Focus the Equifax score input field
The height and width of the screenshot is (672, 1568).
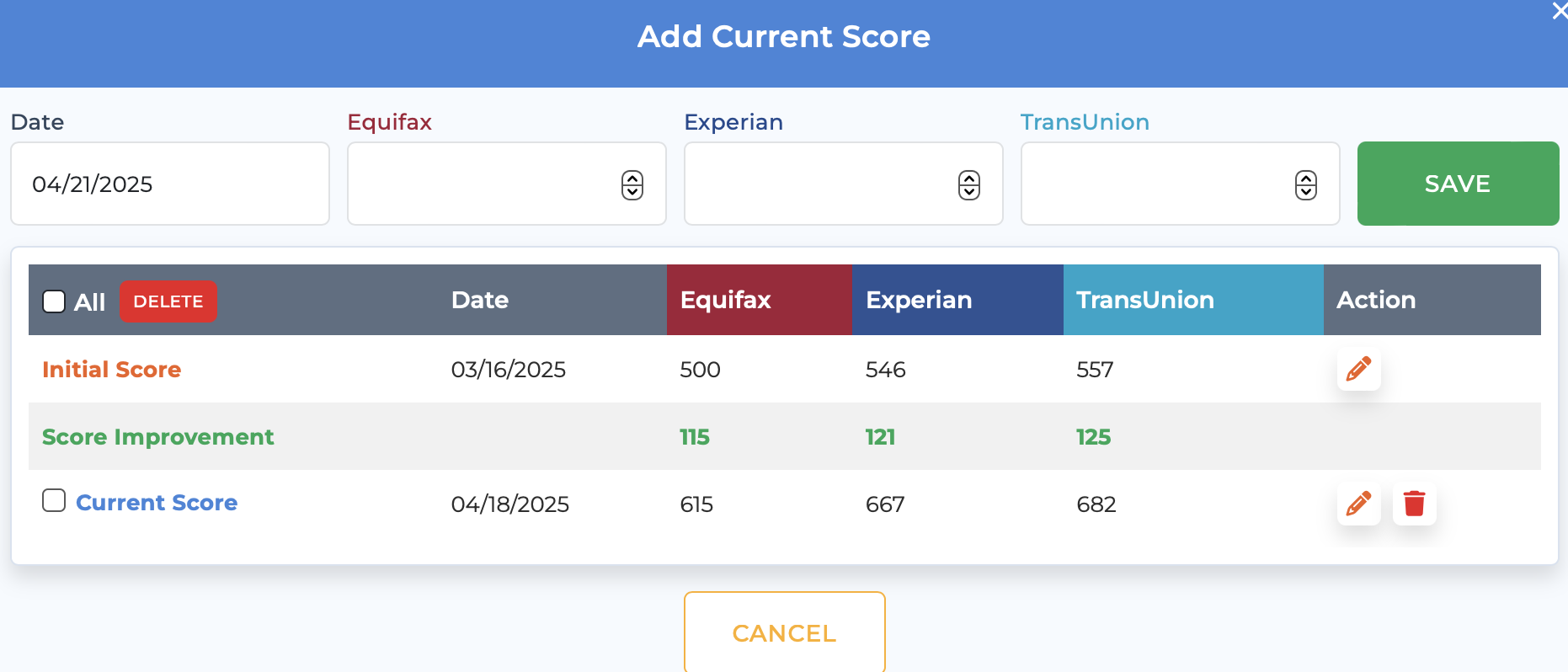click(x=507, y=184)
